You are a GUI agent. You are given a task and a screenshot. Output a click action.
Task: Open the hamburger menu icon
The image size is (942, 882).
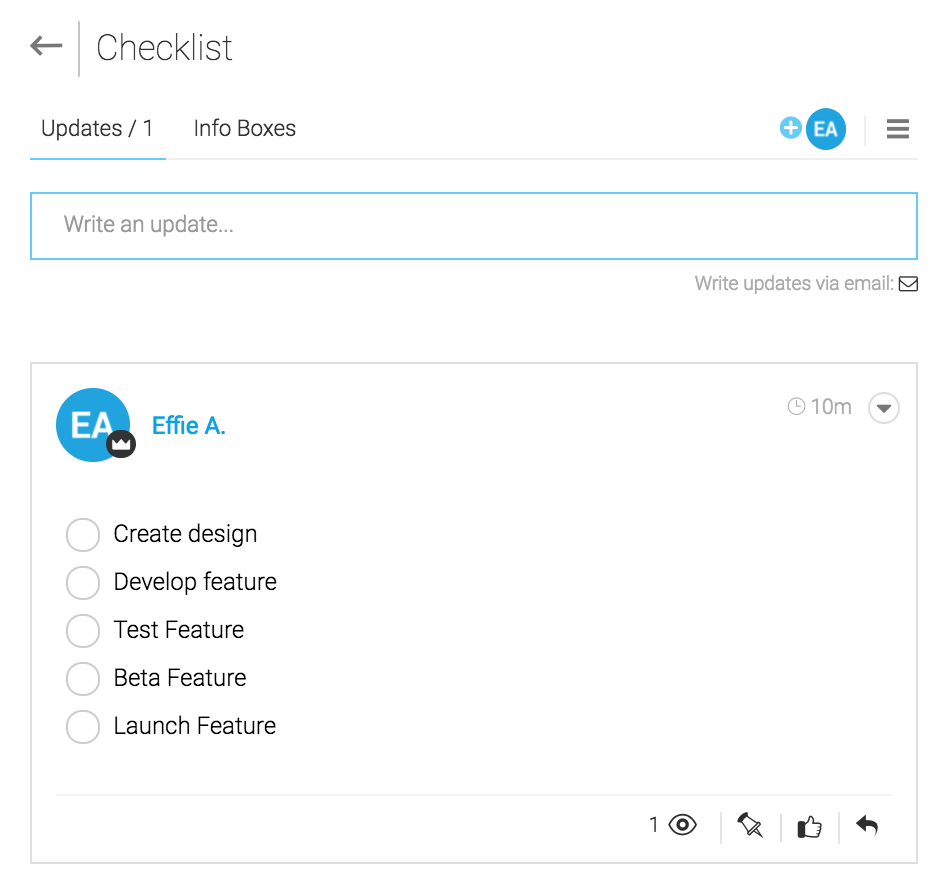pos(898,129)
